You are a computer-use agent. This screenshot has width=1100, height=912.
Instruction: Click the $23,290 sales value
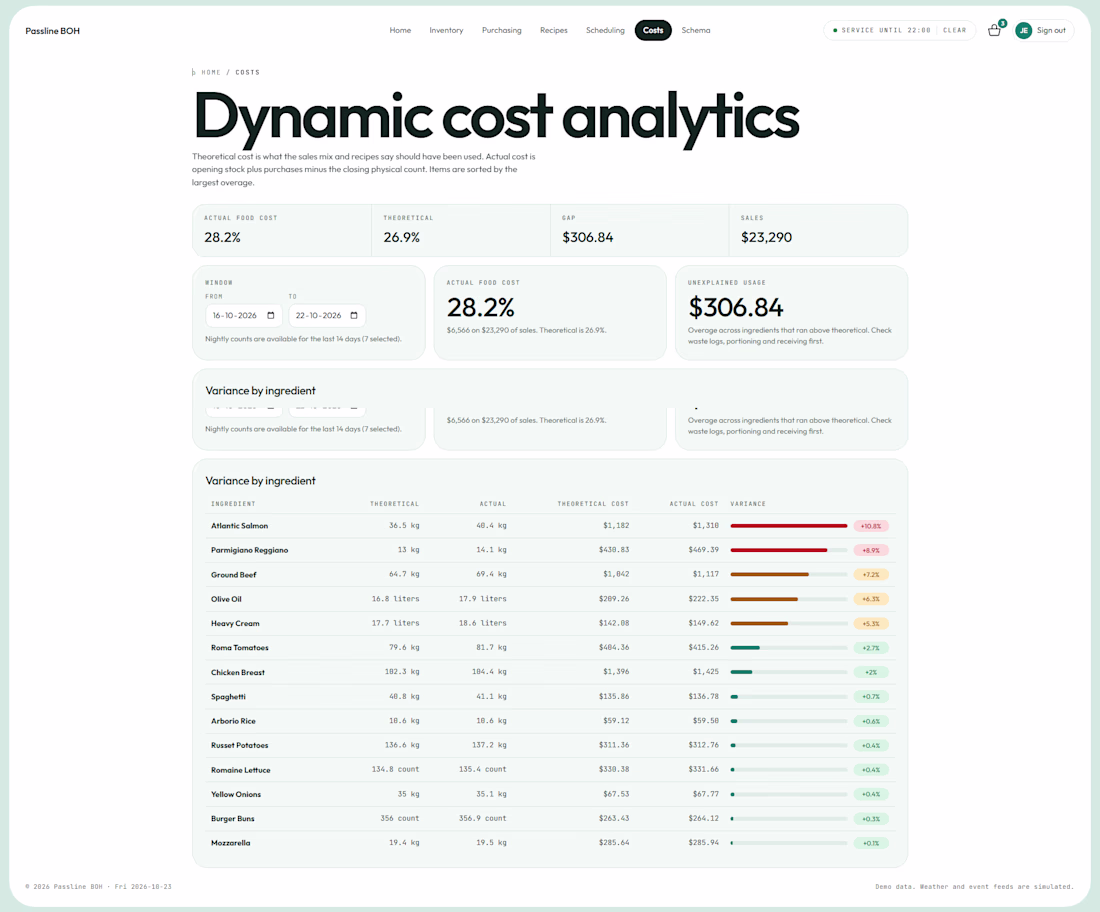[766, 237]
